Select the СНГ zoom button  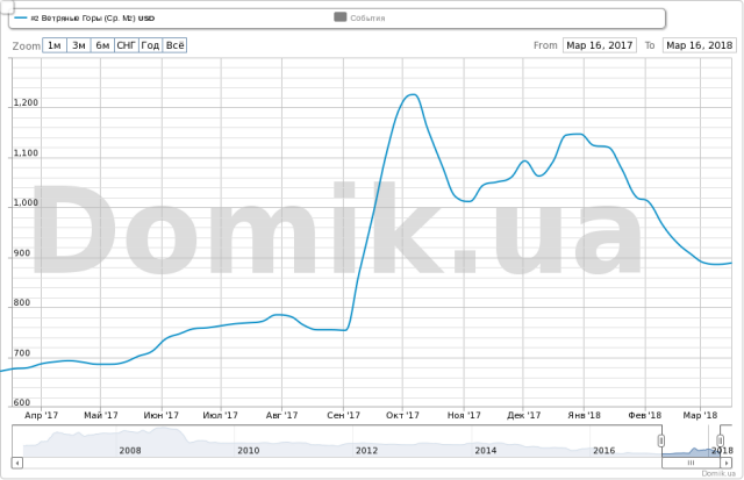[x=127, y=46]
